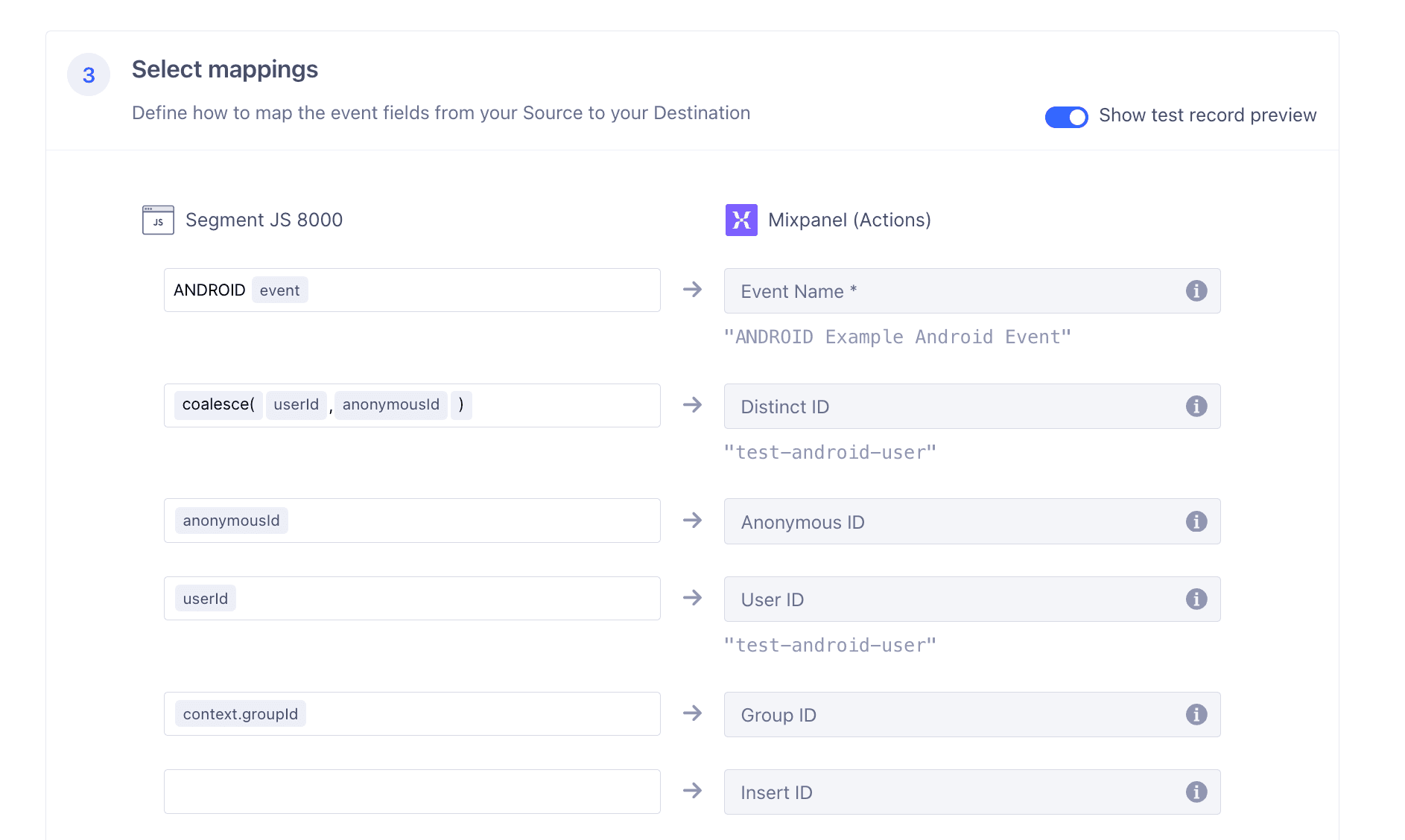Click the arrow between event and Event Name
The image size is (1405, 840).
693,290
